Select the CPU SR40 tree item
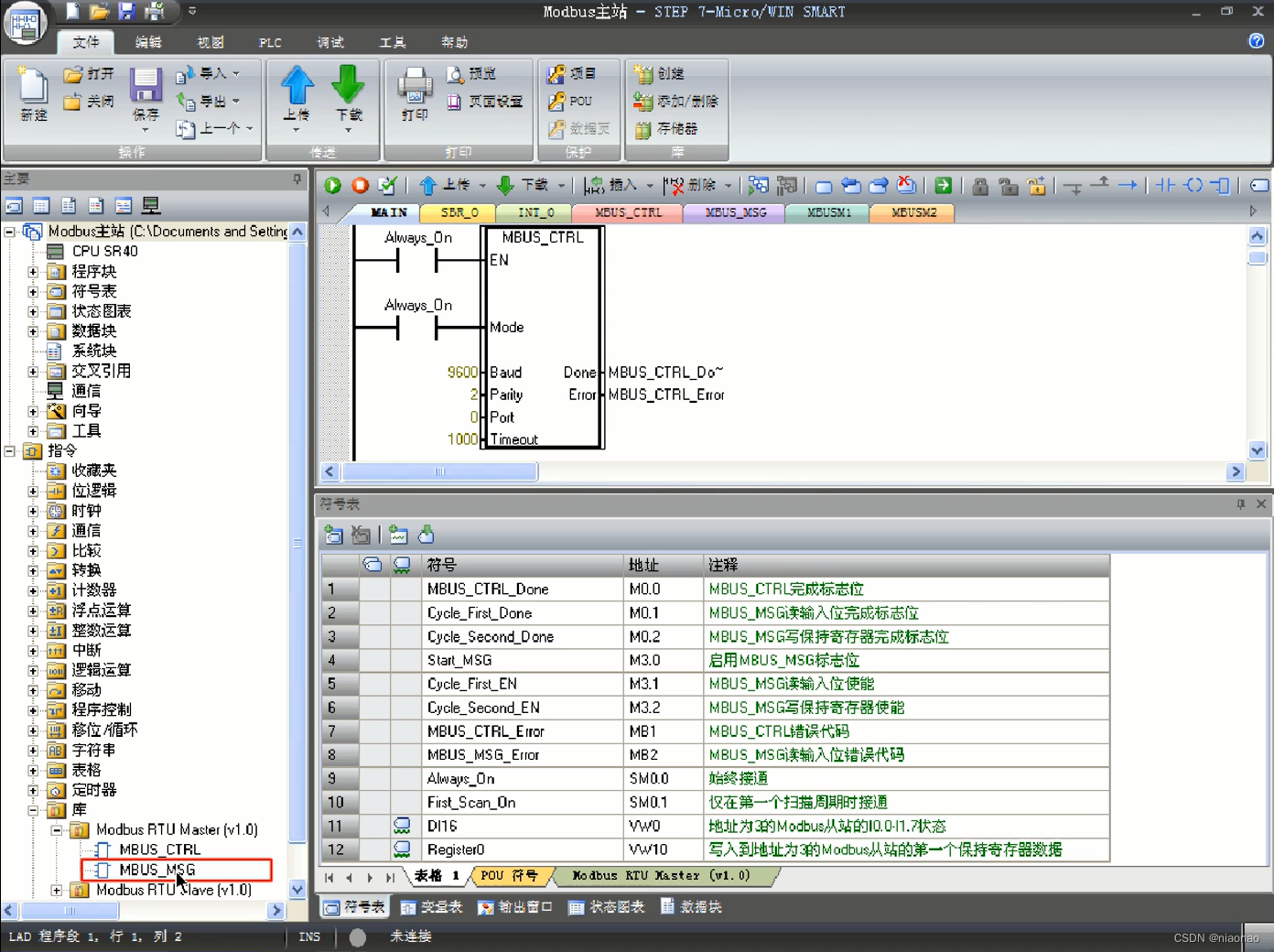The image size is (1274, 952). (104, 251)
